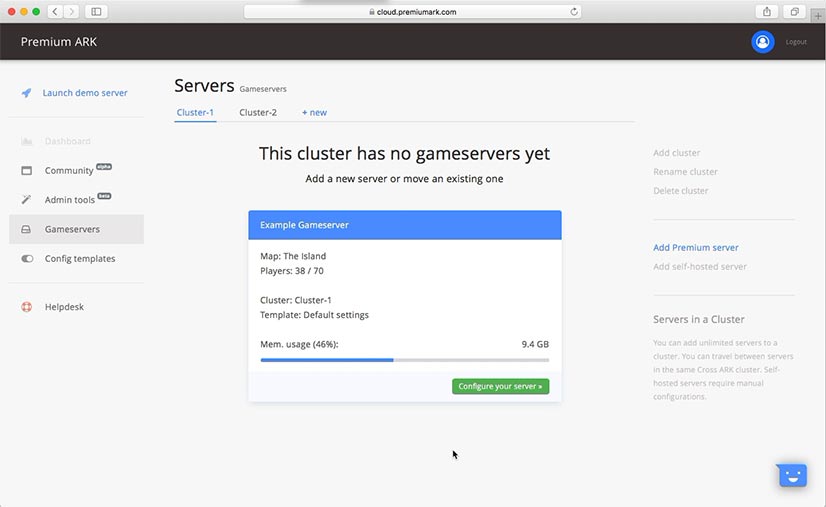Screen dimensions: 826x507
Task: Click Delete cluster link
Action: click(x=681, y=191)
